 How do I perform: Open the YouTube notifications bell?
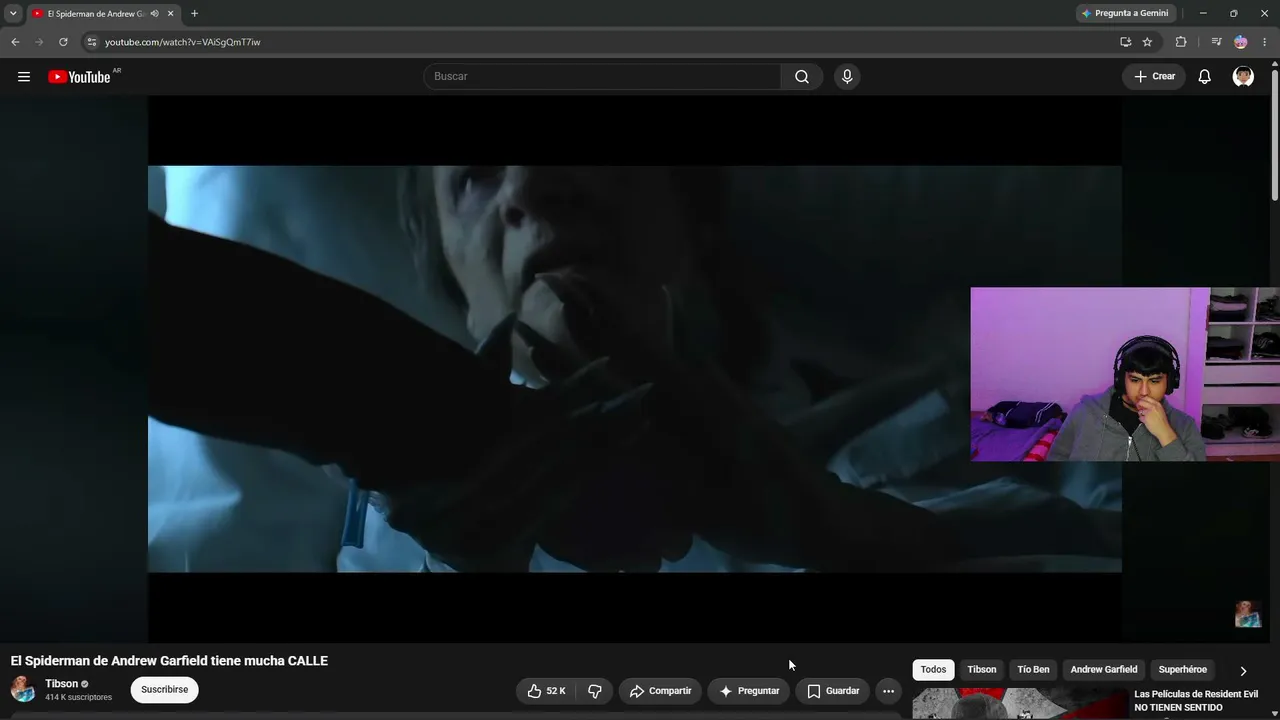click(1205, 77)
